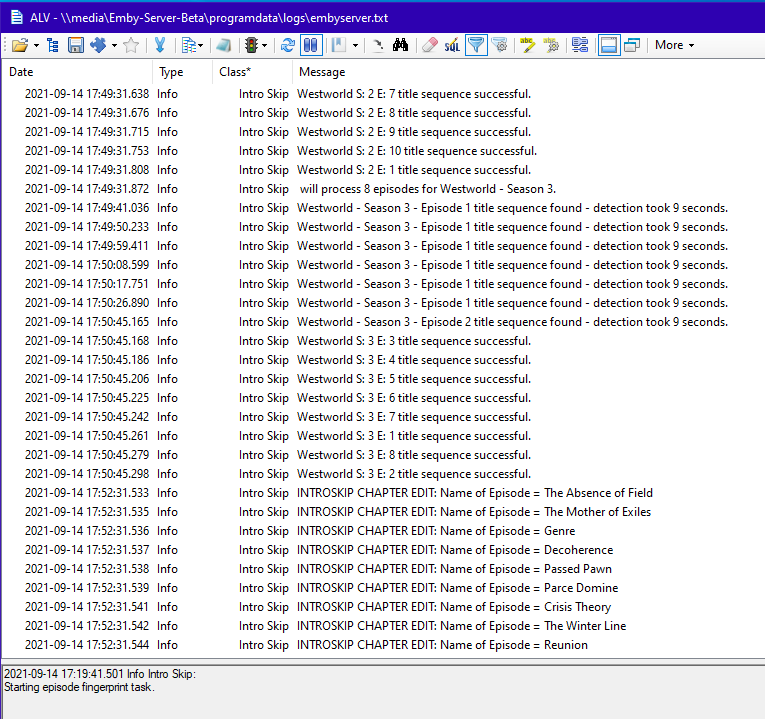Select row 'Name of Episode = The Winter Line'
This screenshot has width=765, height=719.
pos(382,626)
